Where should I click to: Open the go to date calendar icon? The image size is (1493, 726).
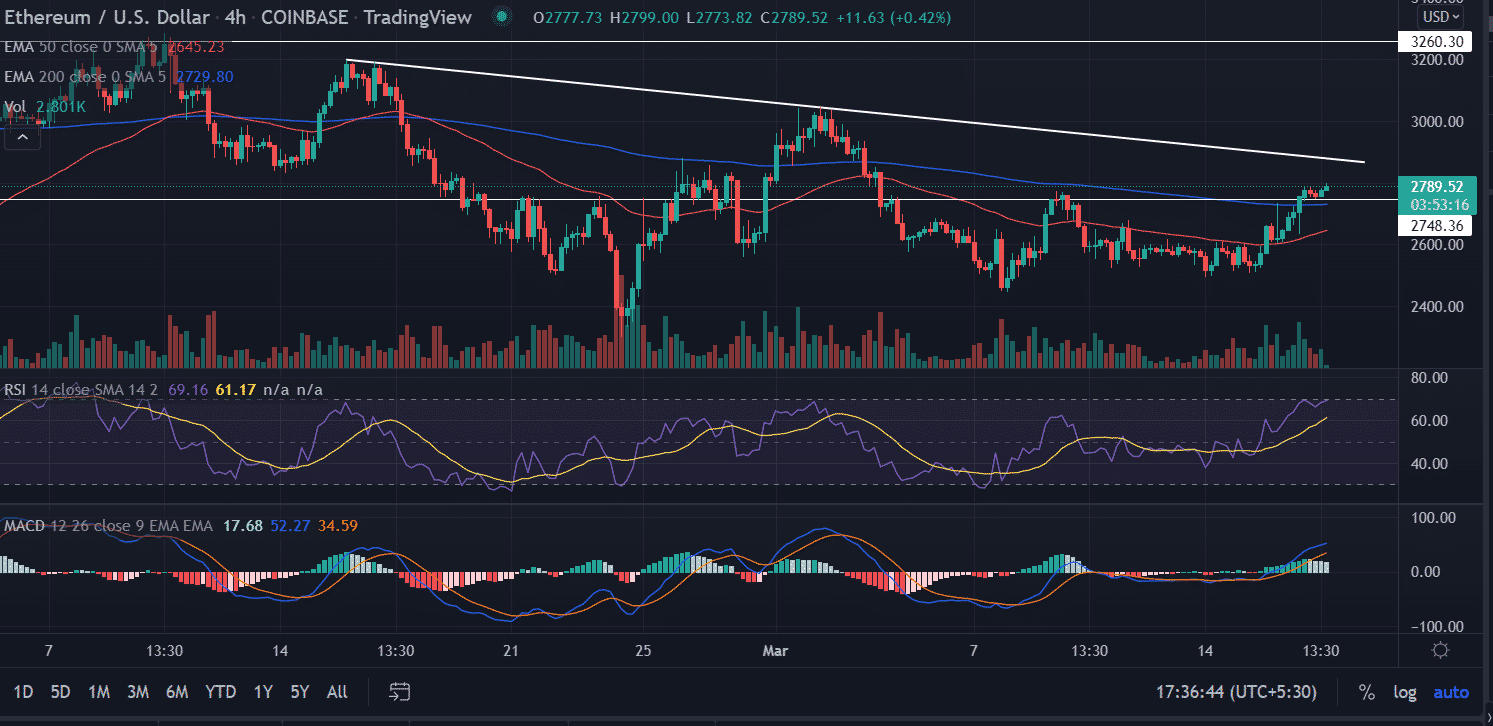pyautogui.click(x=400, y=691)
